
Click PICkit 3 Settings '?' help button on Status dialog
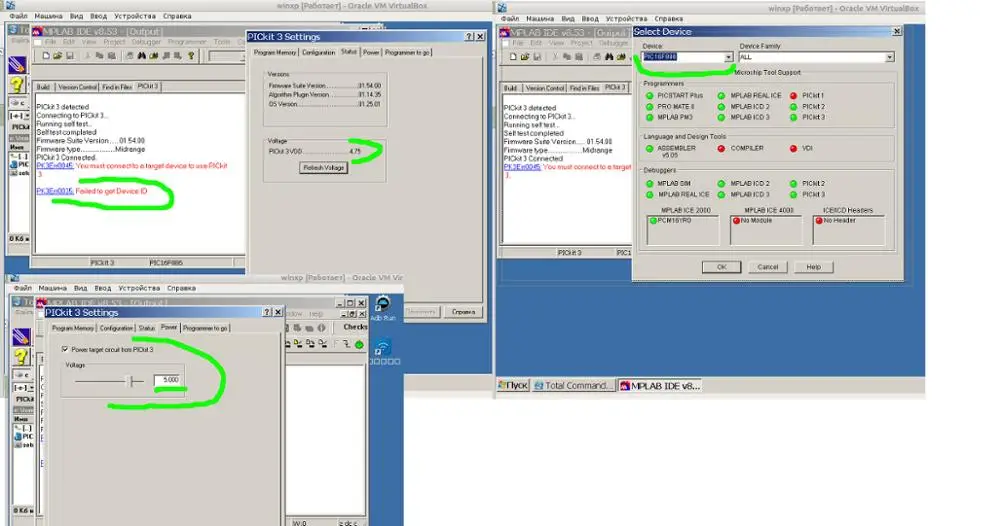tap(469, 37)
